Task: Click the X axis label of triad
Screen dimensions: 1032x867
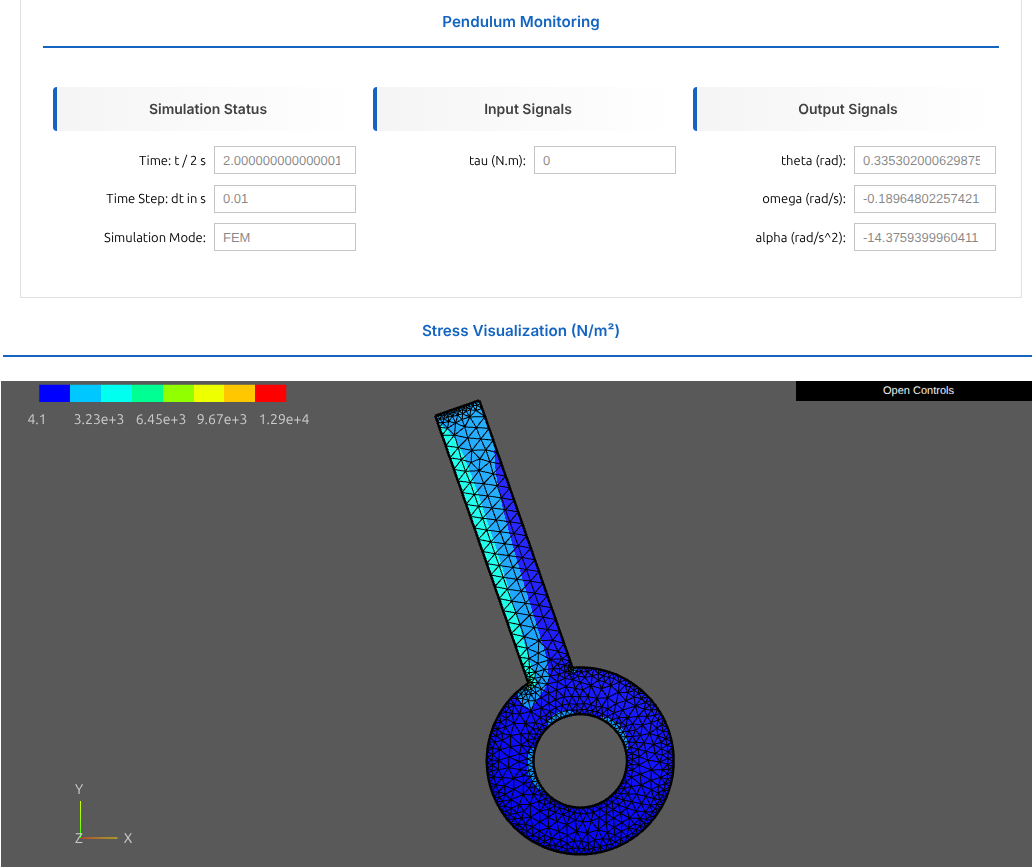Action: [128, 838]
